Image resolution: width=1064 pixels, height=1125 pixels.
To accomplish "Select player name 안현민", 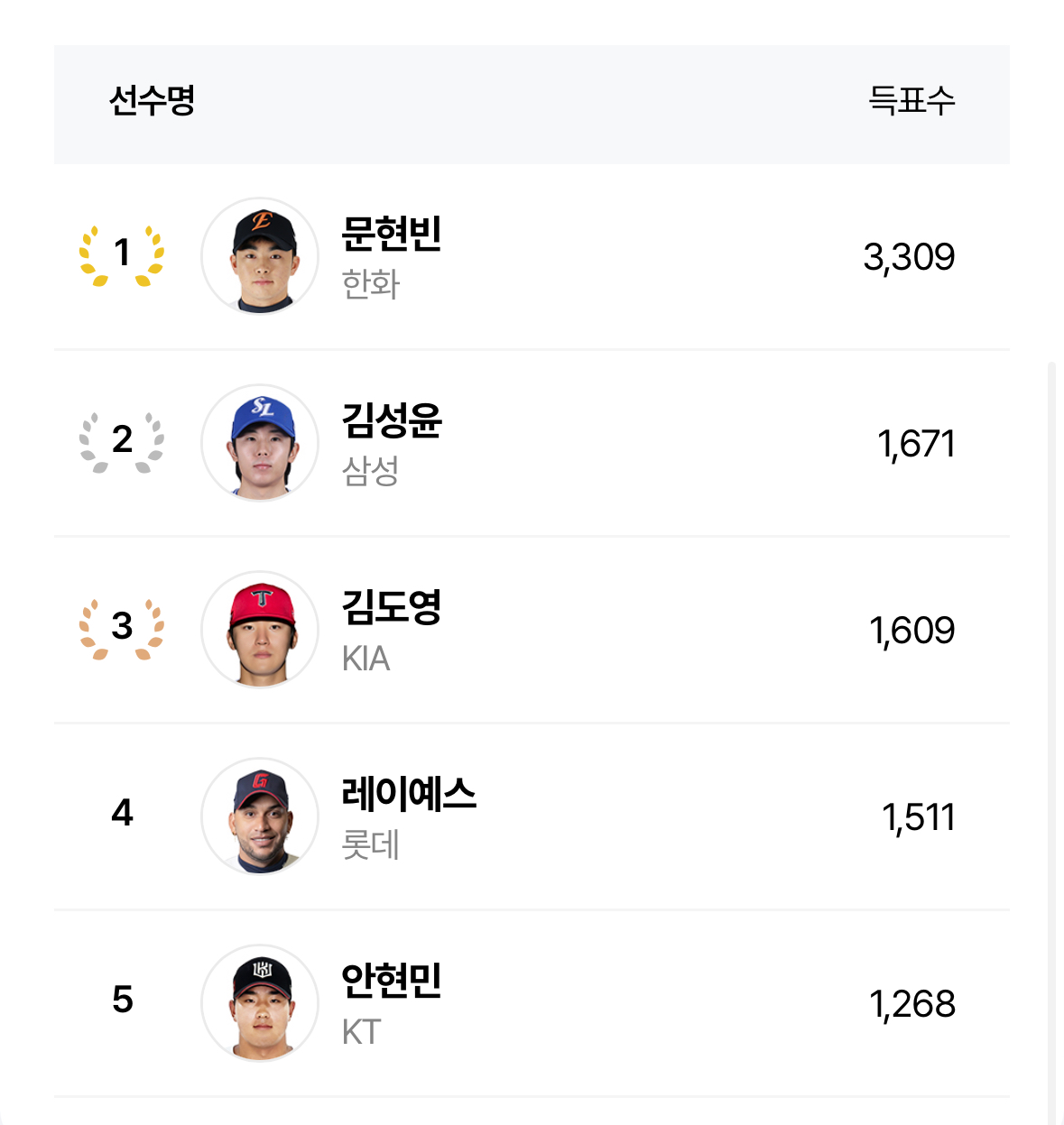I will (392, 981).
